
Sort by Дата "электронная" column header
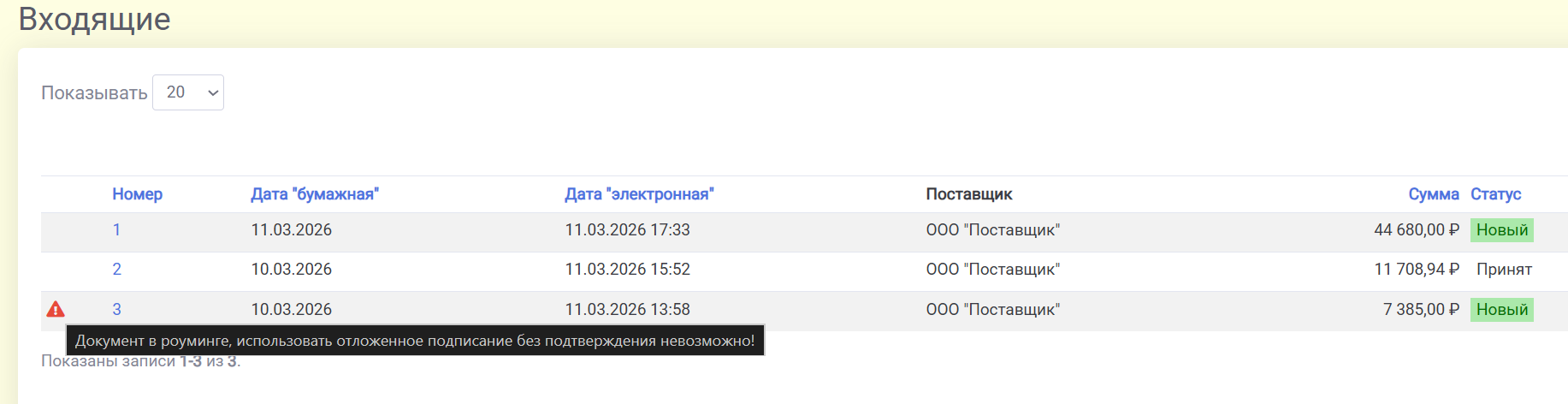coord(638,194)
